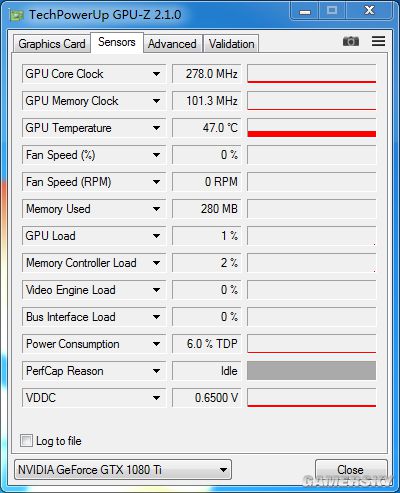Expand the VDDC sensor dropdown arrow

click(x=156, y=398)
